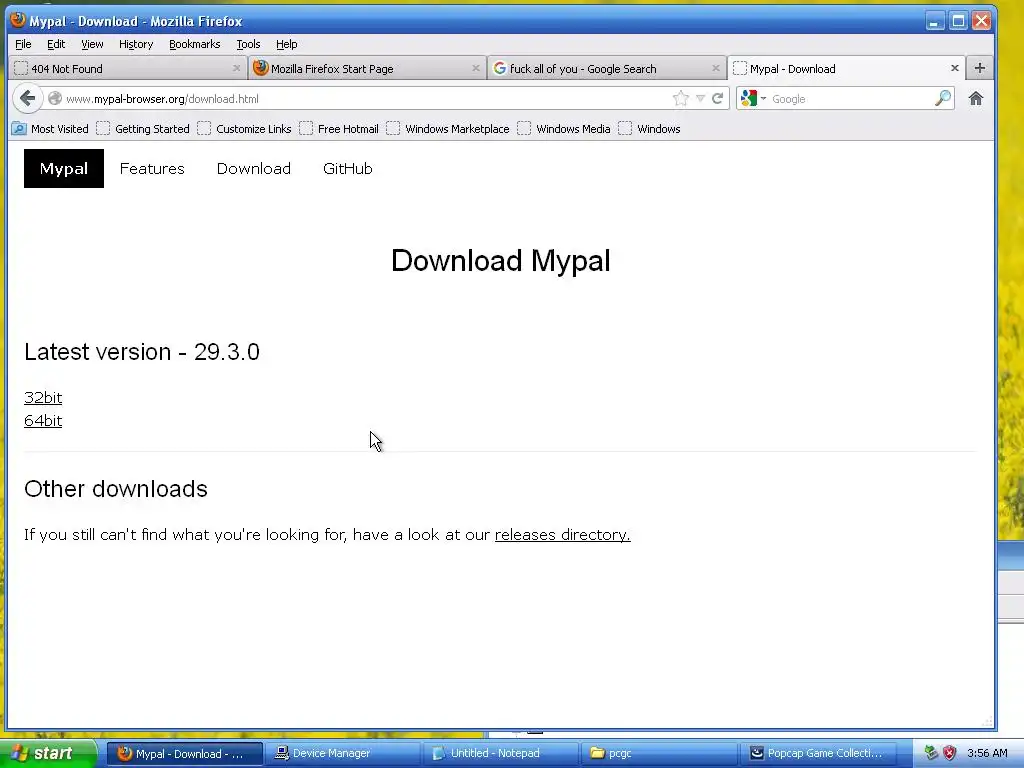1024x768 pixels.
Task: Reload the page with the refresh icon
Action: point(717,99)
